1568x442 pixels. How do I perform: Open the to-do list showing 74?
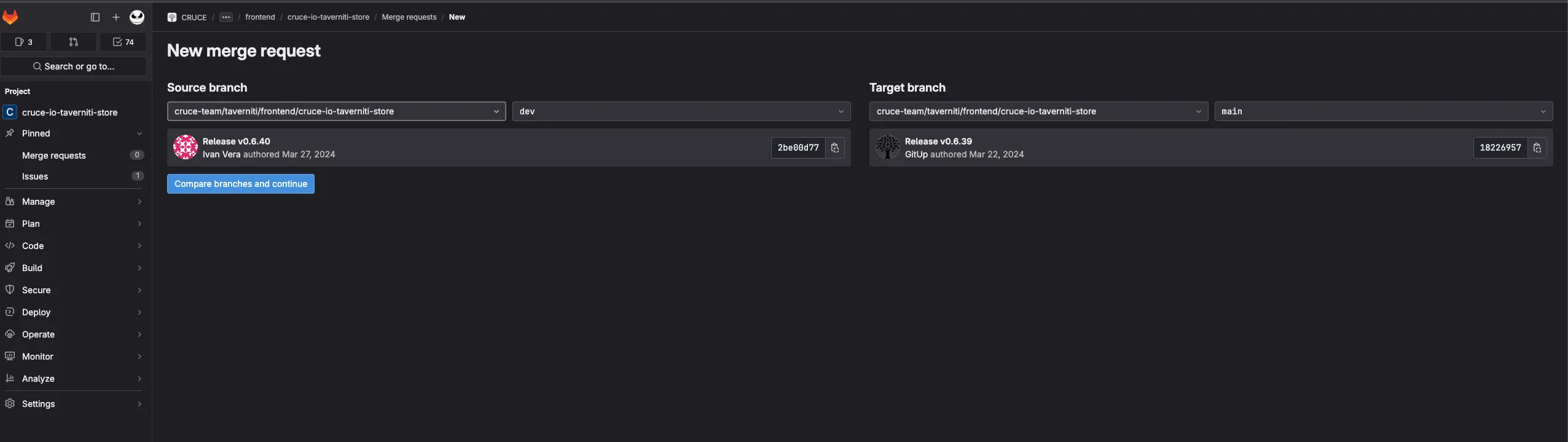click(x=123, y=42)
